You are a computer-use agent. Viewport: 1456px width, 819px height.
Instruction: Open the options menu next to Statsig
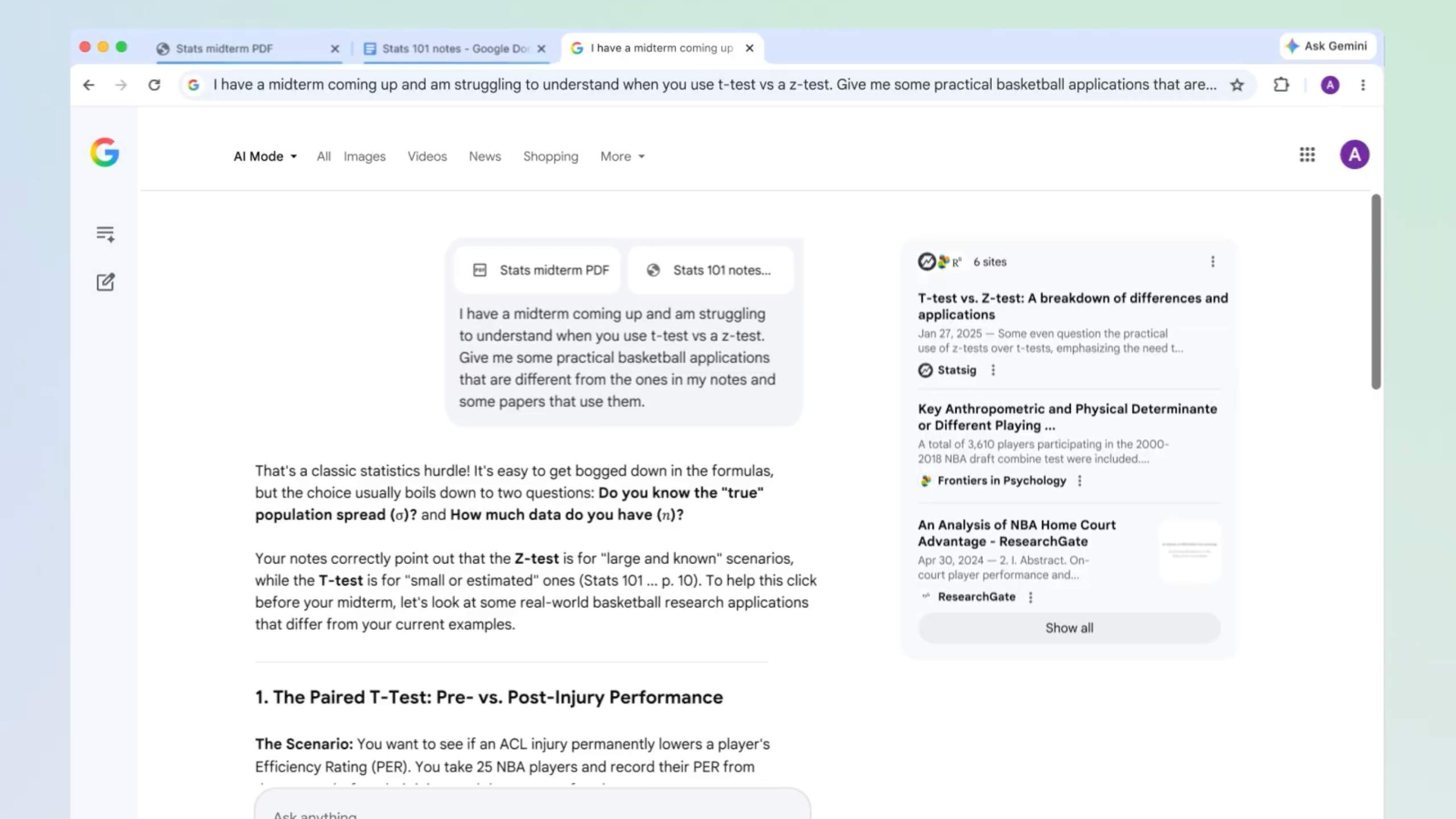click(994, 370)
